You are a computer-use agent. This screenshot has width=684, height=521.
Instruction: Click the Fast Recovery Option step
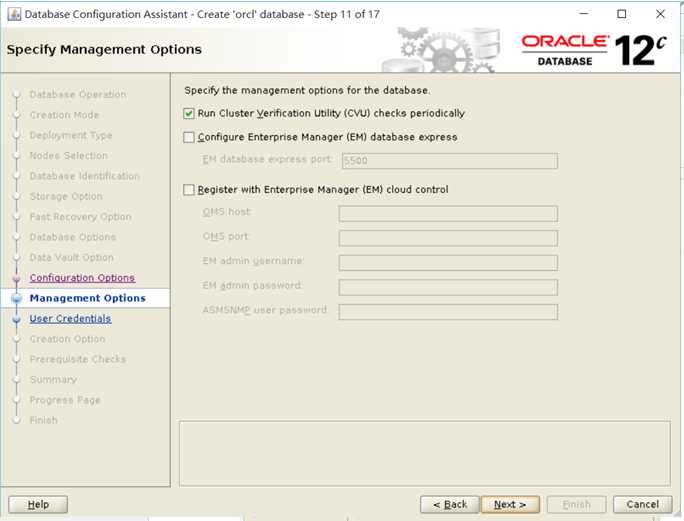pyautogui.click(x=80, y=216)
